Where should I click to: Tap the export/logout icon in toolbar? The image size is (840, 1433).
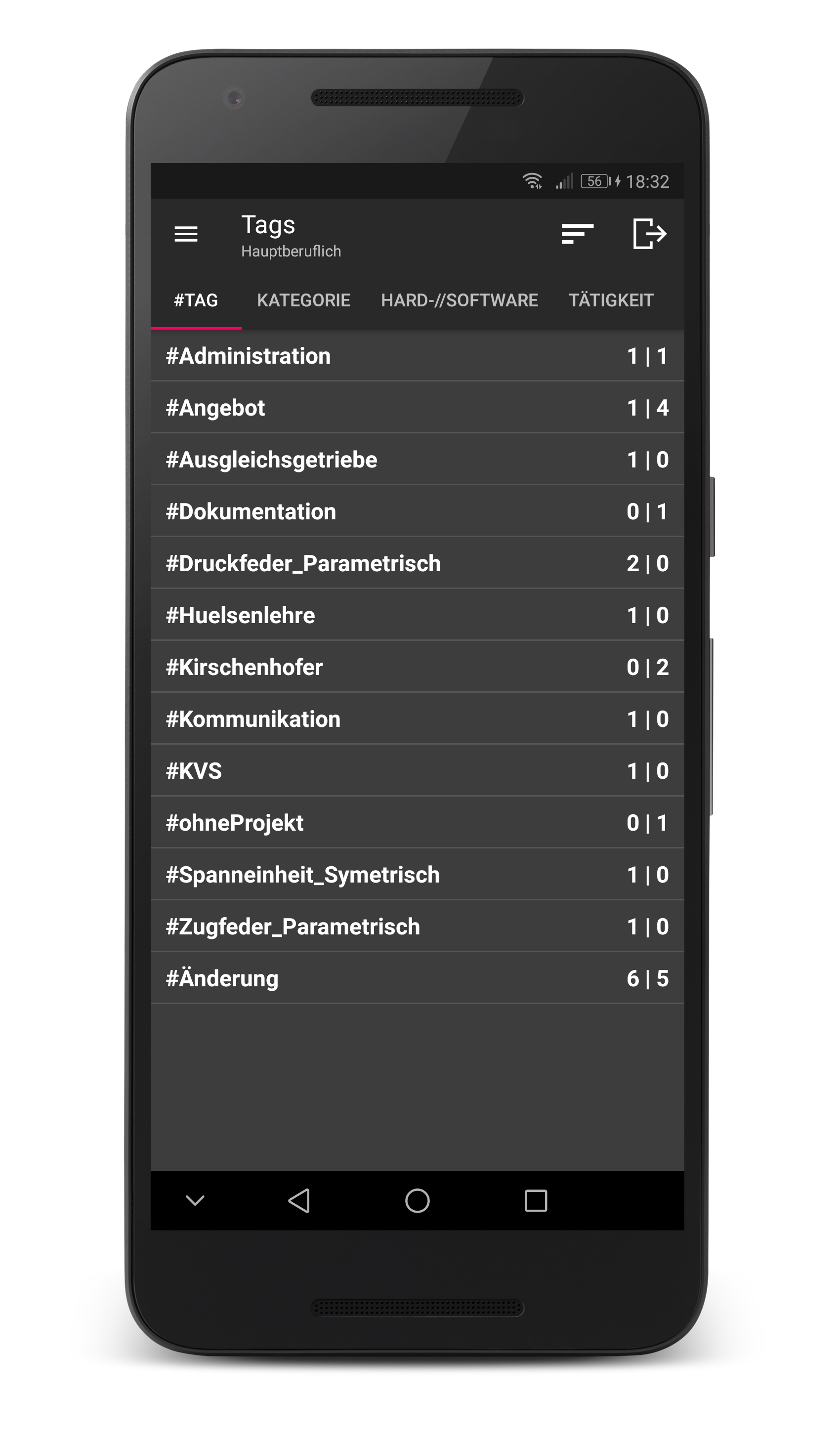[x=649, y=234]
